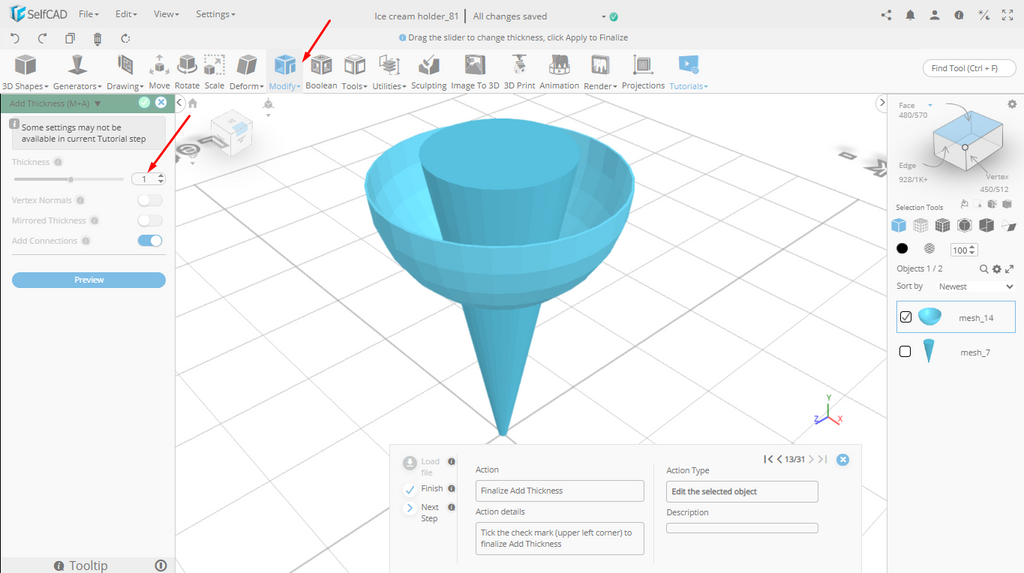Close the tutorial step panel
The image size is (1024, 573).
click(x=843, y=459)
